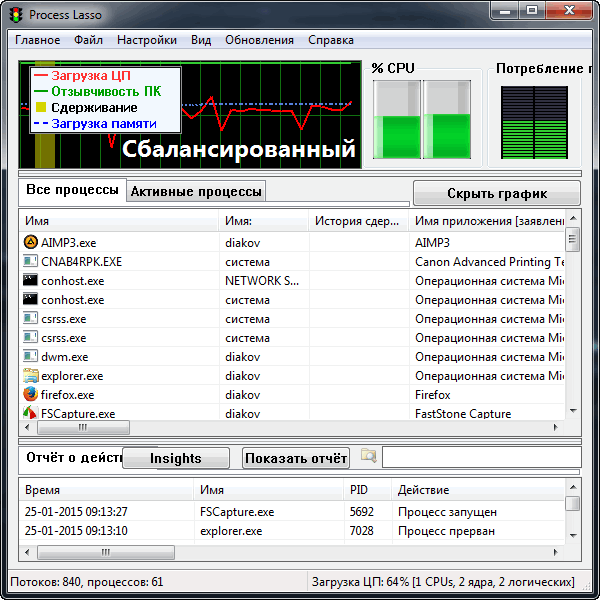Open the Файл menu

[88, 40]
